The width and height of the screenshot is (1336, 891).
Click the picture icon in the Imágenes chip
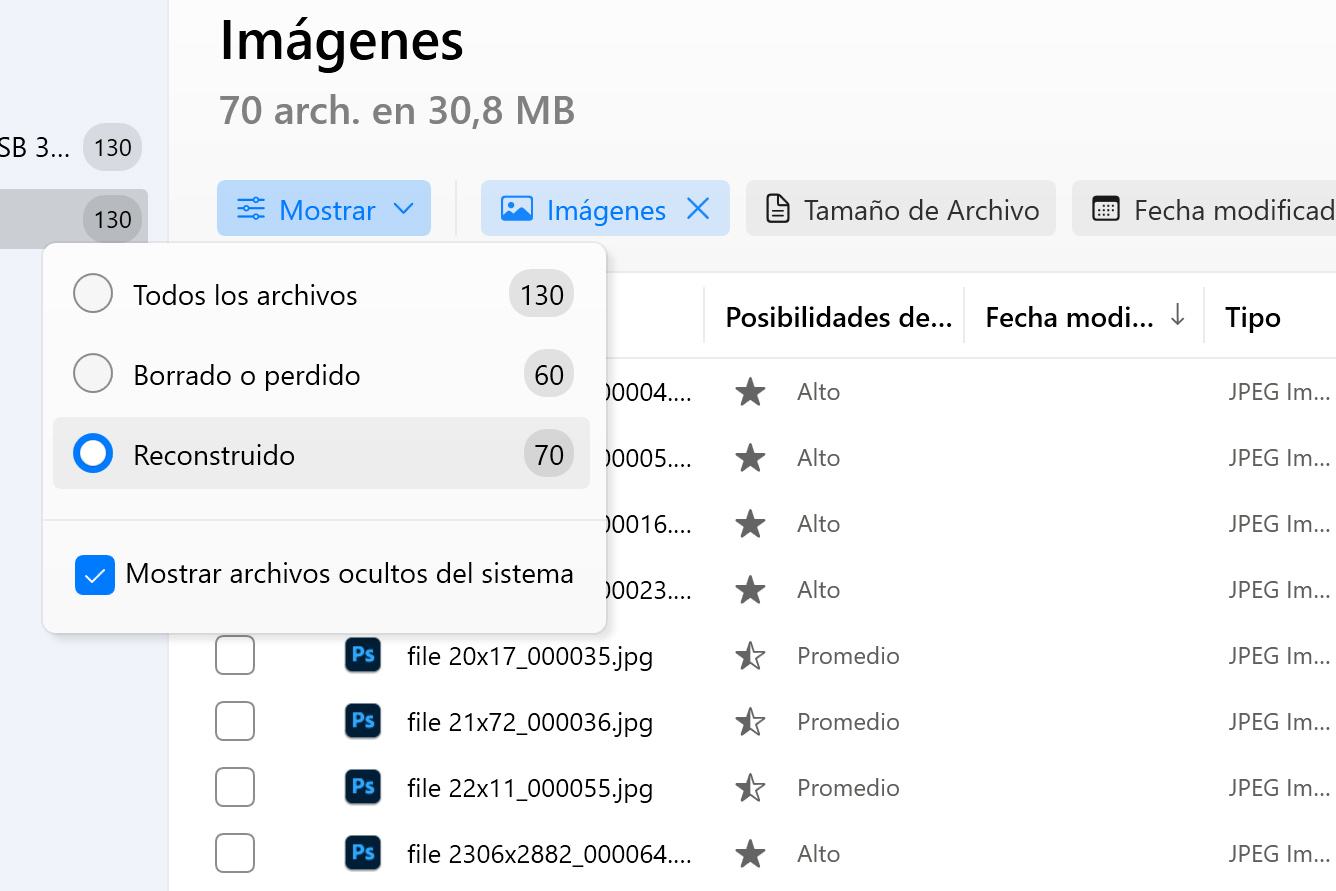click(x=516, y=209)
